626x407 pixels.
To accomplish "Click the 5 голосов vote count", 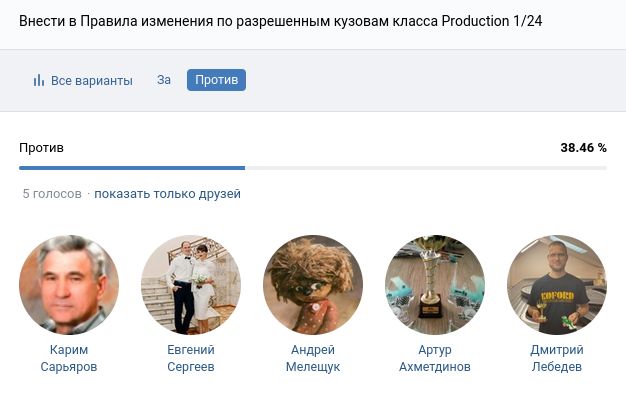I will pos(52,194).
